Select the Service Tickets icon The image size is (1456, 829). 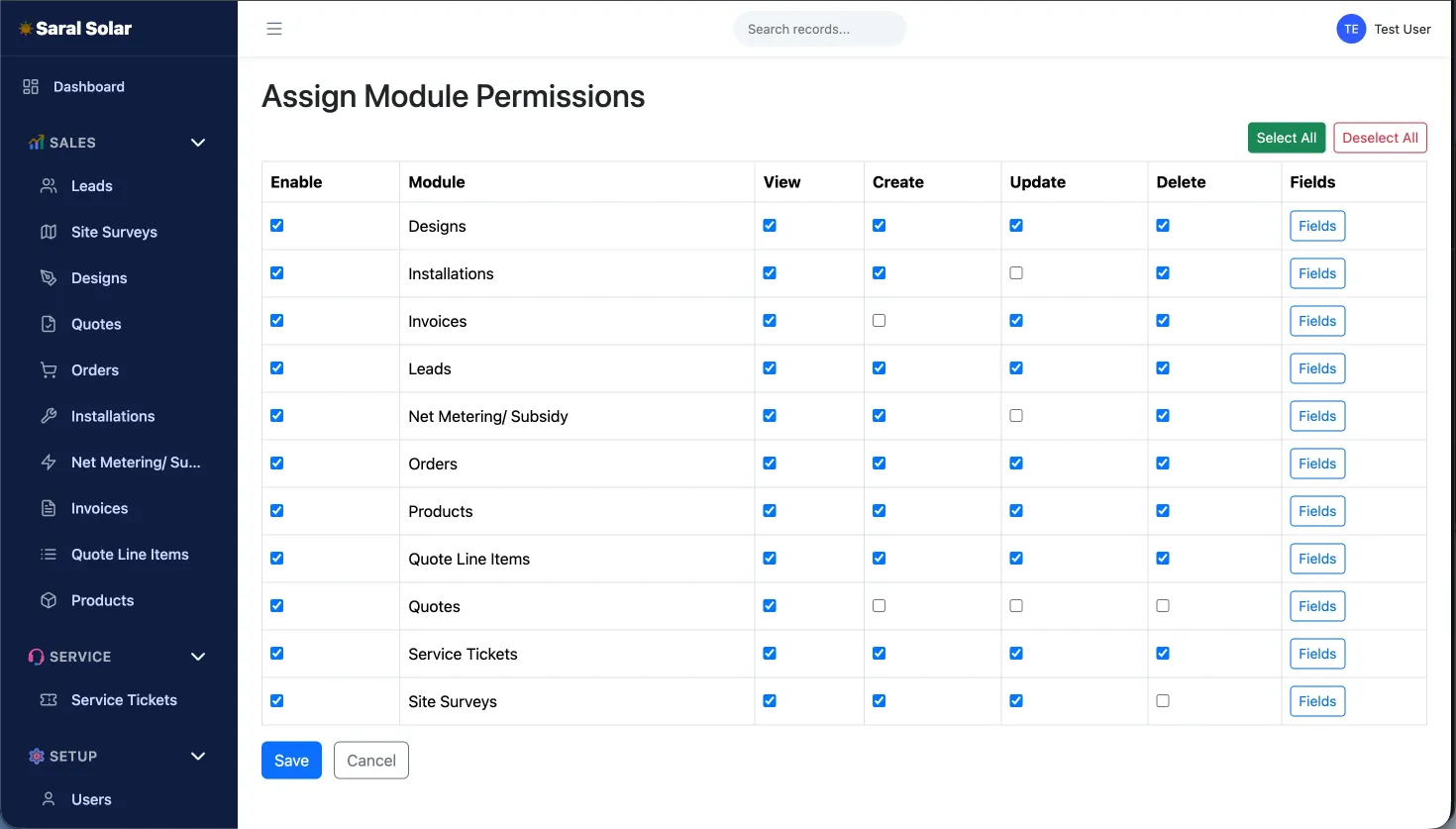pos(47,699)
